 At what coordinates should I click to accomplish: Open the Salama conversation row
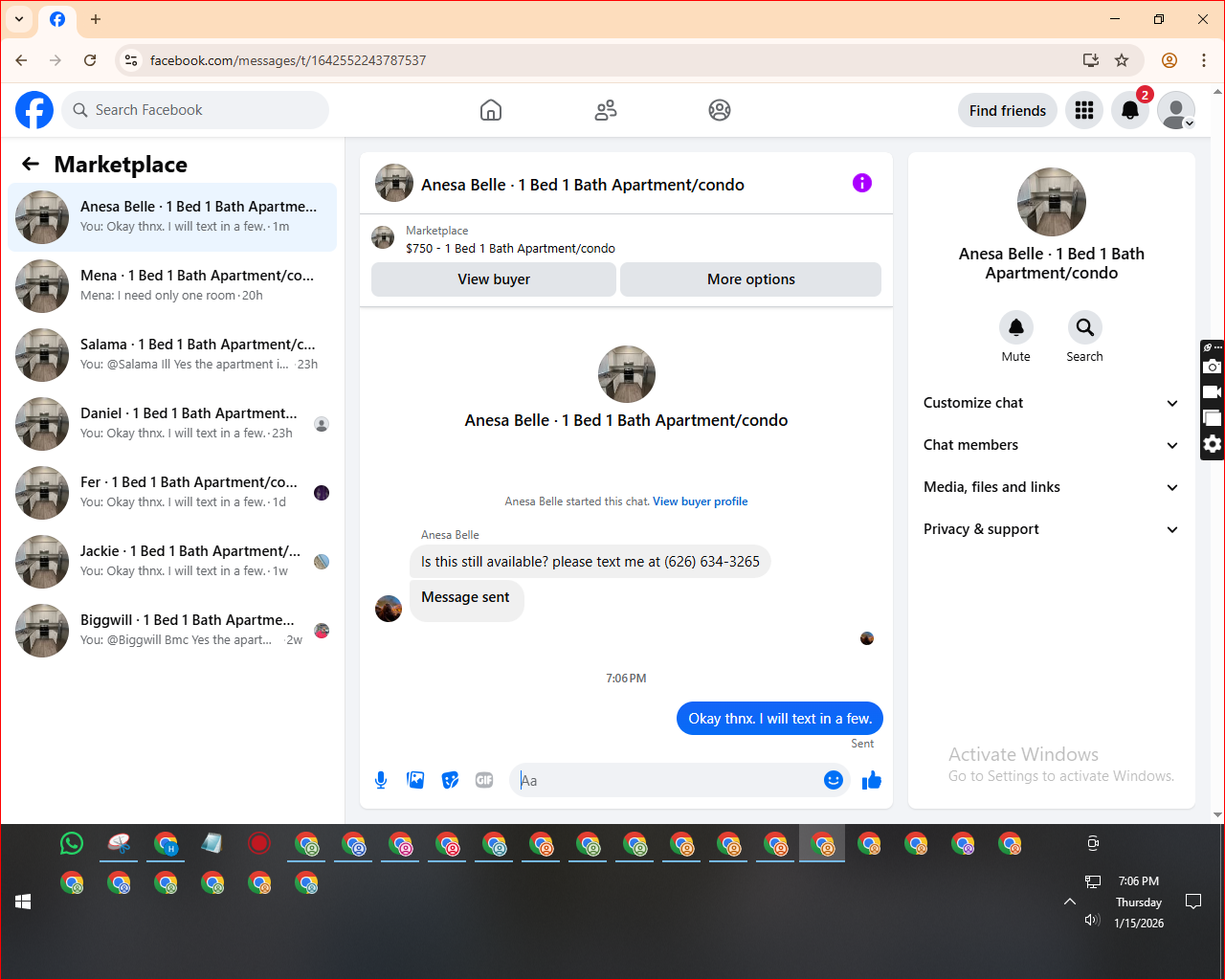(172, 355)
